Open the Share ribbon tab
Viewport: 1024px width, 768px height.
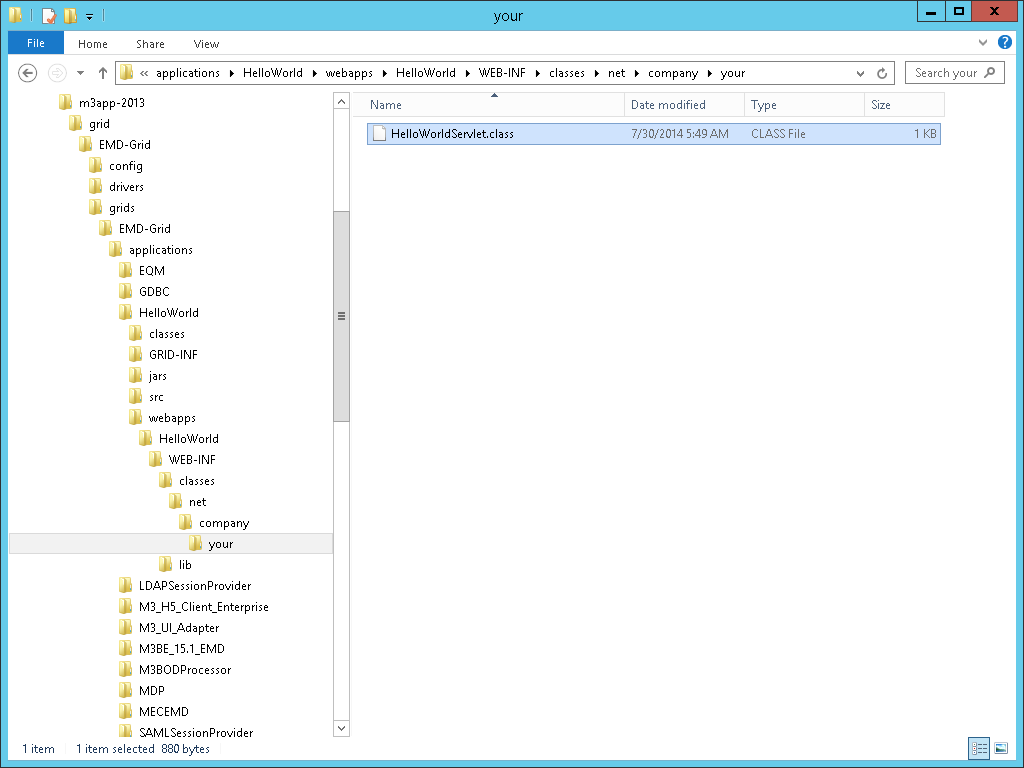tap(150, 44)
